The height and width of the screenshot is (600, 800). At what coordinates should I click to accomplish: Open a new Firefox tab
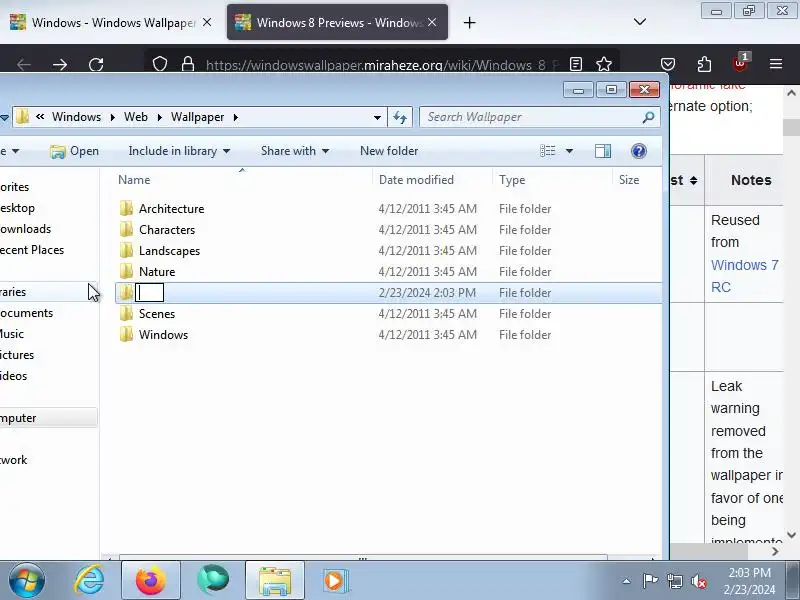pyautogui.click(x=469, y=22)
